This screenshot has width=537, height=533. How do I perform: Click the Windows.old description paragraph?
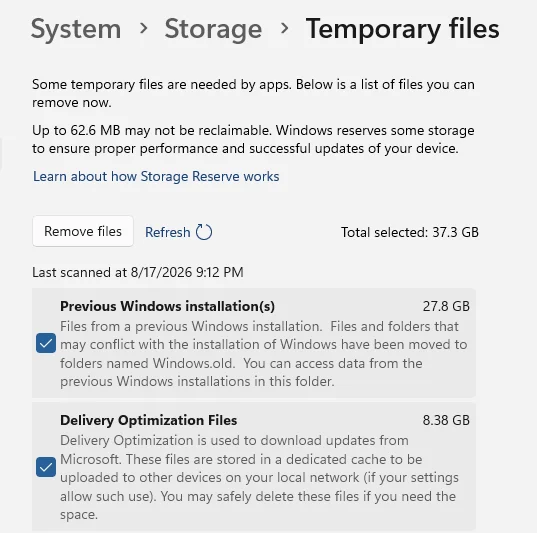(264, 354)
